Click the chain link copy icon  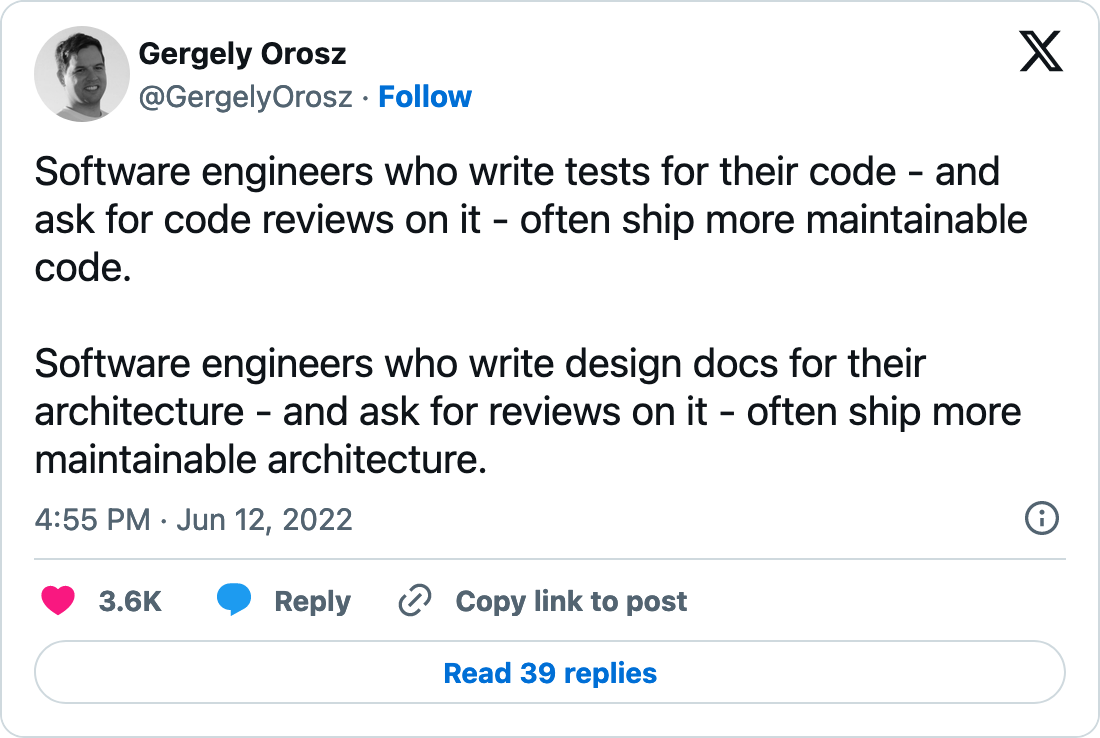coord(414,601)
